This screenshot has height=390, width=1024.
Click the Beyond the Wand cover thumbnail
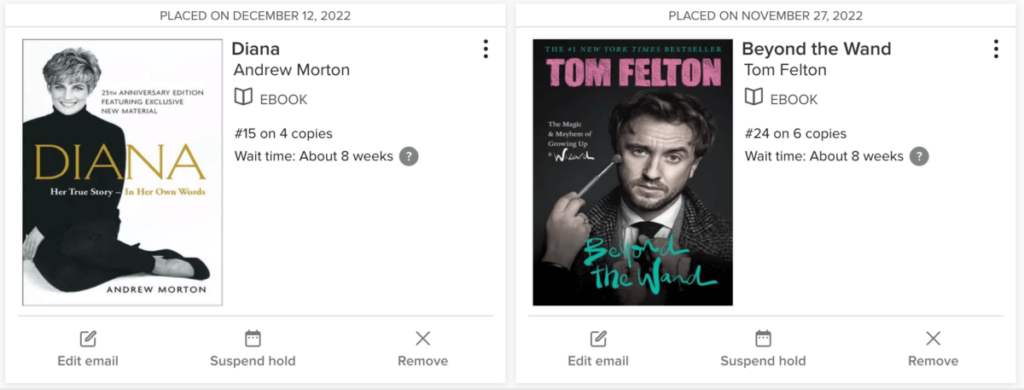point(633,172)
